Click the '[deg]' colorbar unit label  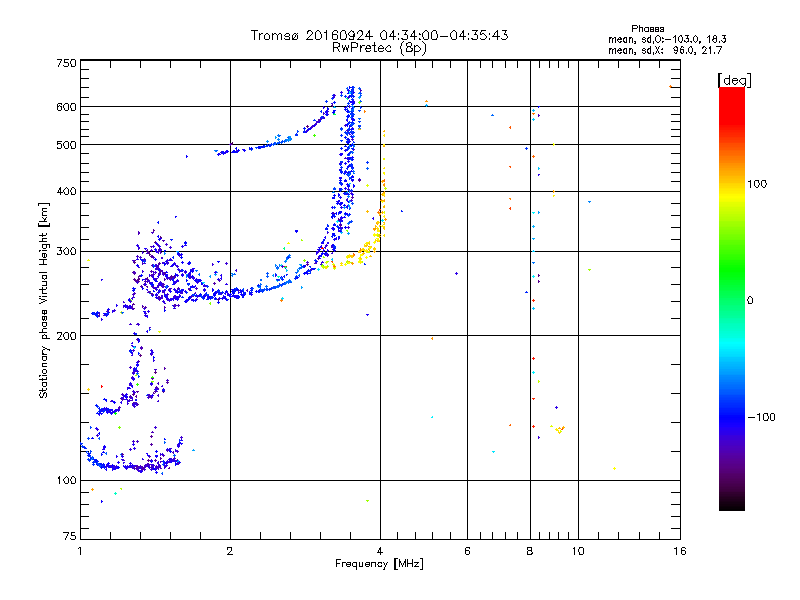(x=734, y=80)
